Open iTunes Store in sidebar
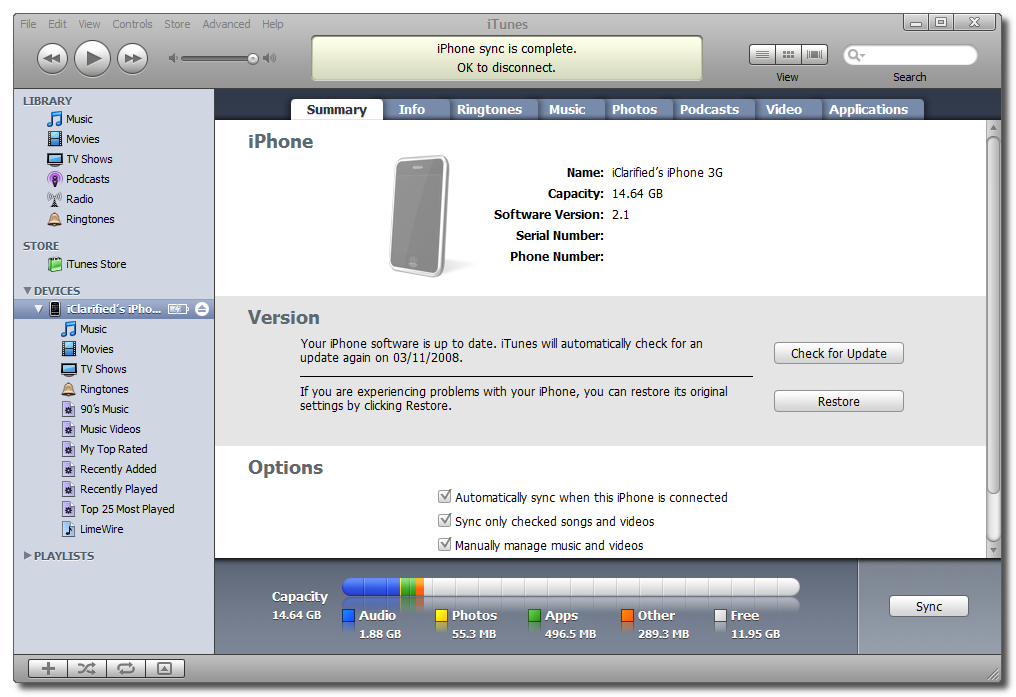Viewport: 1016px width, 697px height. coord(96,264)
